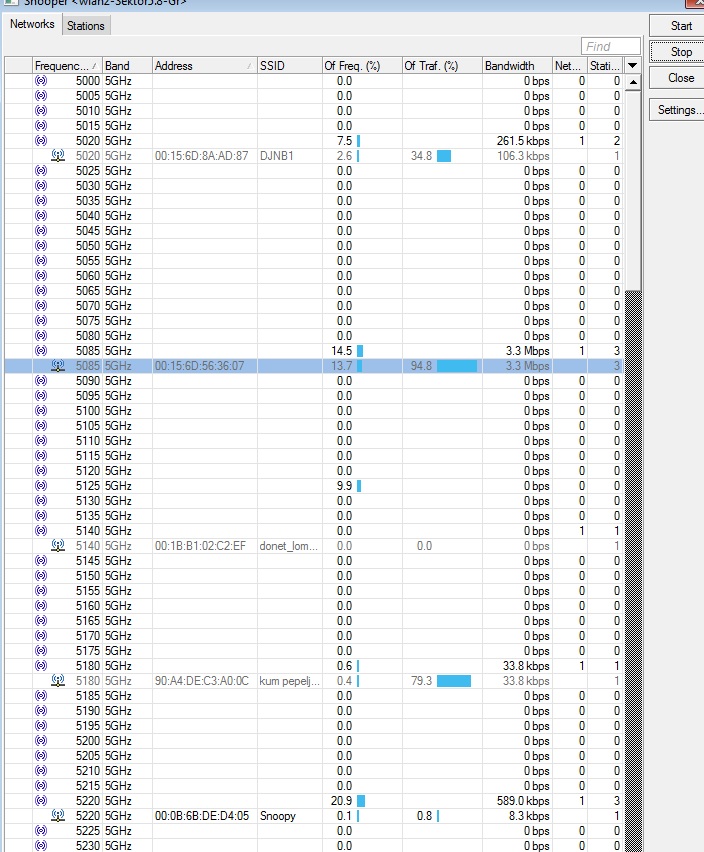Select the address 00:15:6D:8A:AD:87

click(x=202, y=156)
